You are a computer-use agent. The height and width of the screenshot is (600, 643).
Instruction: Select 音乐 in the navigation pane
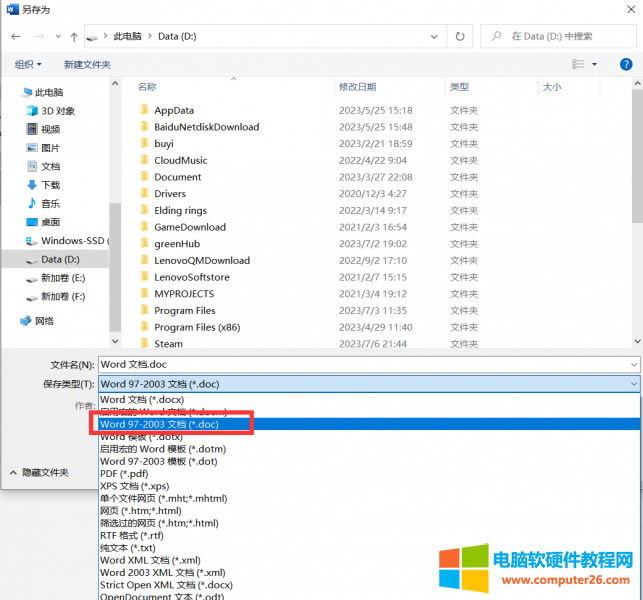[x=50, y=203]
